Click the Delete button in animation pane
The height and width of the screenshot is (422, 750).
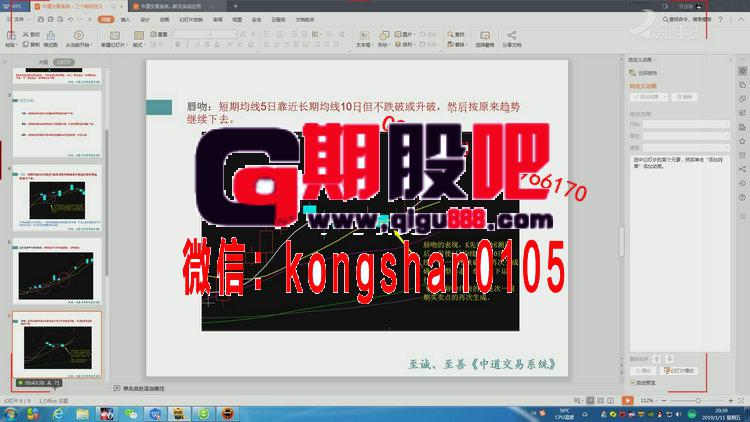[x=684, y=97]
